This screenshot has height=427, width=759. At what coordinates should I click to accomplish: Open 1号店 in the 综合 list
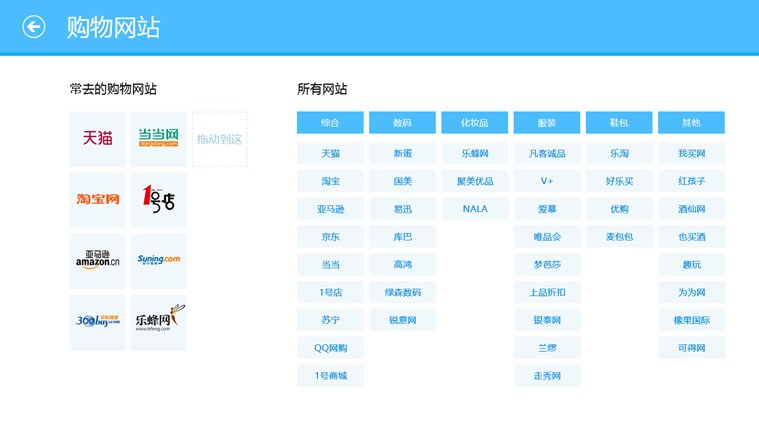click(x=330, y=292)
